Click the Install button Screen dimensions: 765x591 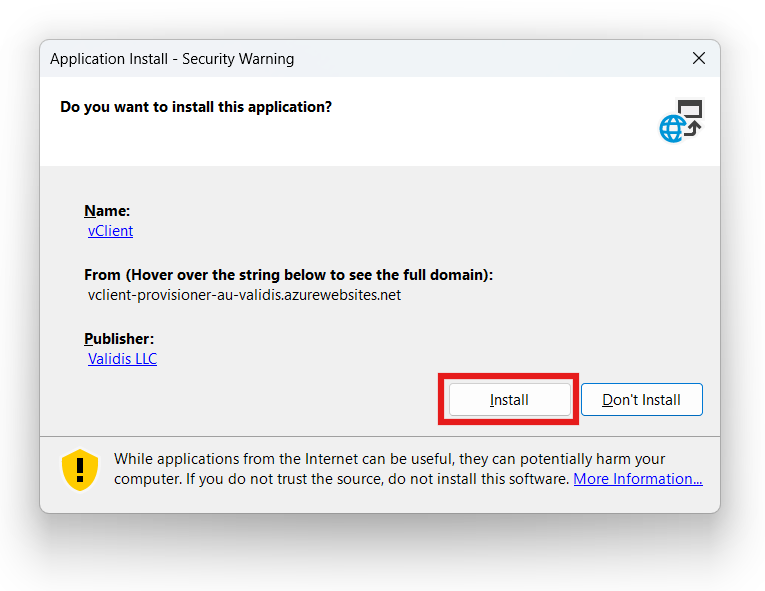pyautogui.click(x=509, y=400)
